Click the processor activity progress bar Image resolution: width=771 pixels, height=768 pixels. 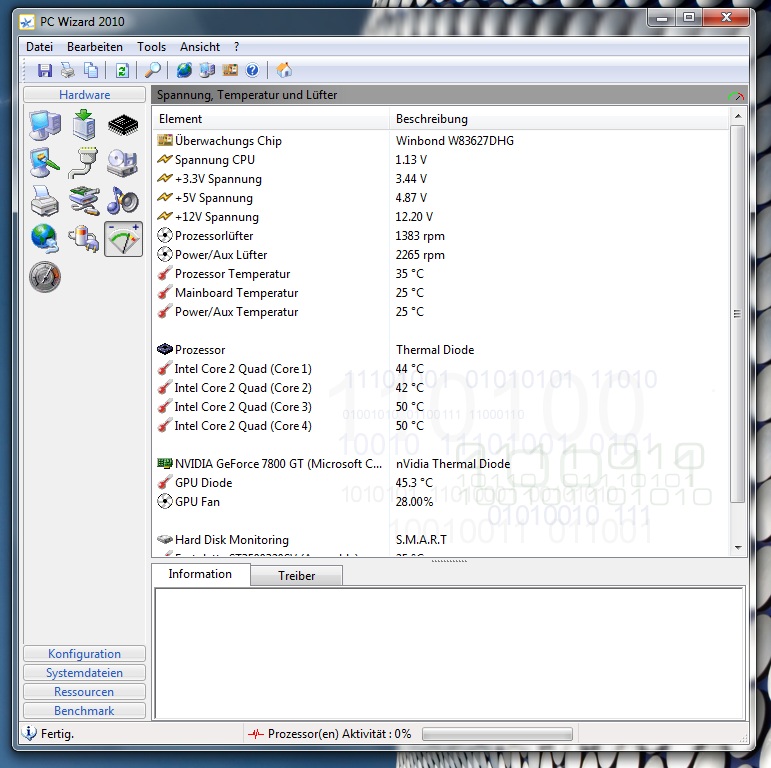[x=498, y=734]
